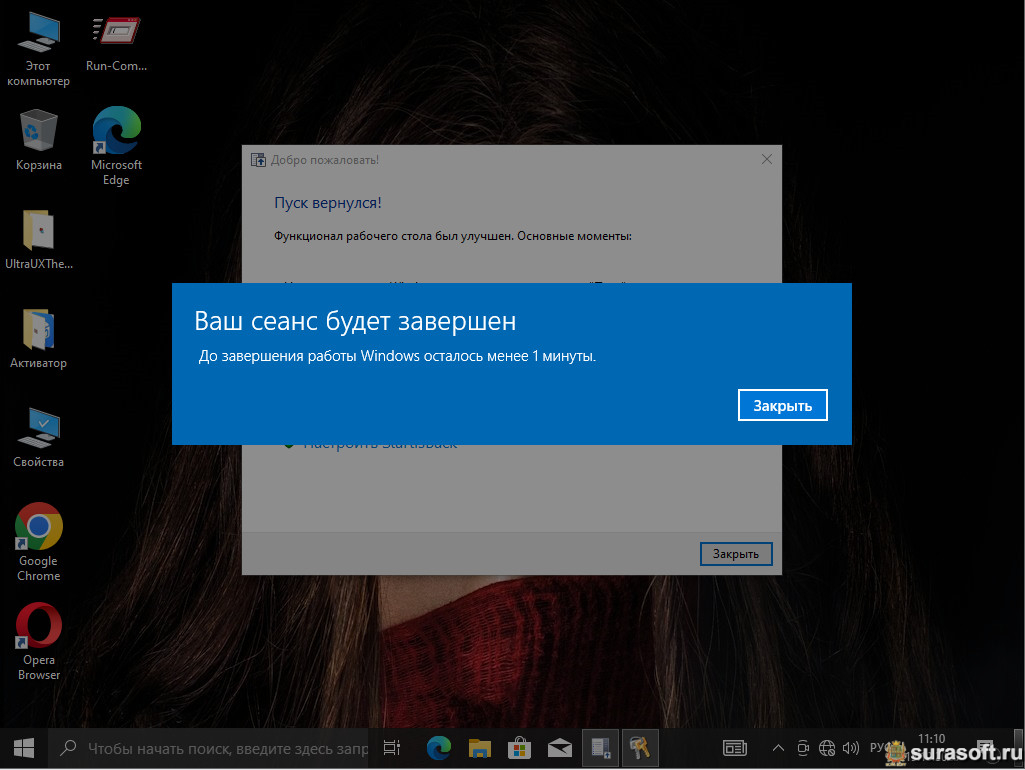Viewport: 1025px width, 770px height.
Task: Open File Explorer from the taskbar
Action: [x=480, y=747]
